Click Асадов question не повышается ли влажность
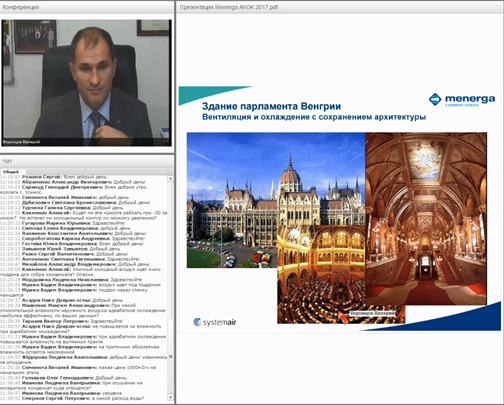 tap(81, 329)
